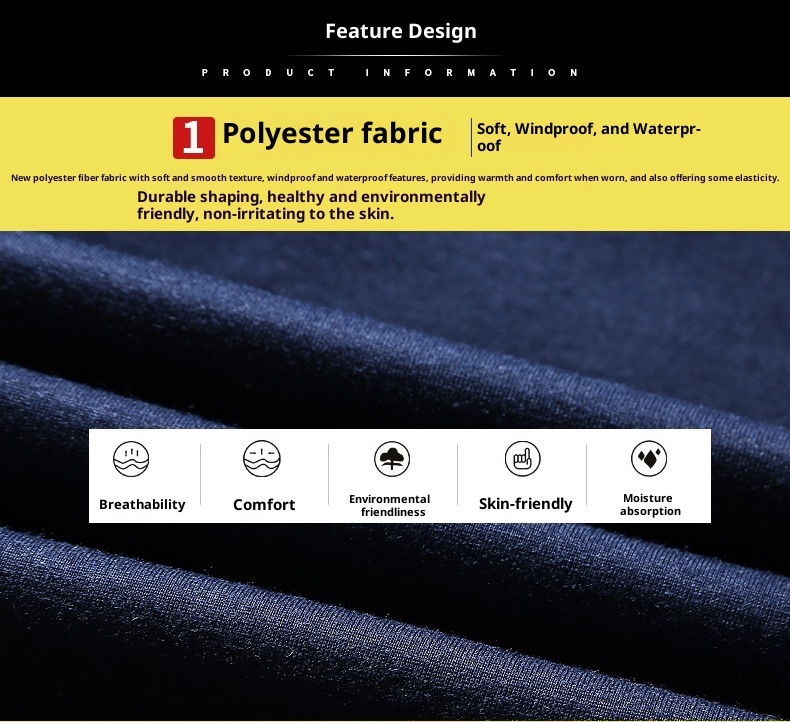Click the PRODUCT INFORMATION subtitle
This screenshot has height=722, width=790.
pyautogui.click(x=390, y=73)
